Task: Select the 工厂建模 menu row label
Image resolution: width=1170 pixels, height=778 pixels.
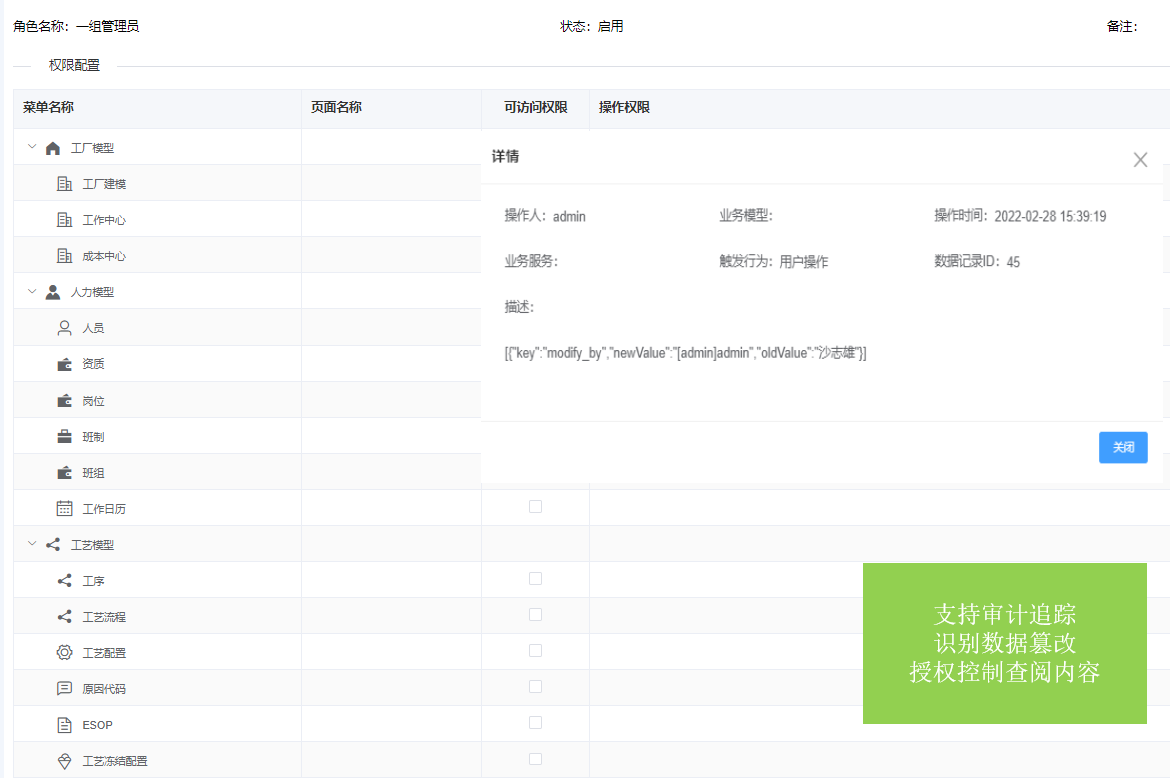Action: 104,184
